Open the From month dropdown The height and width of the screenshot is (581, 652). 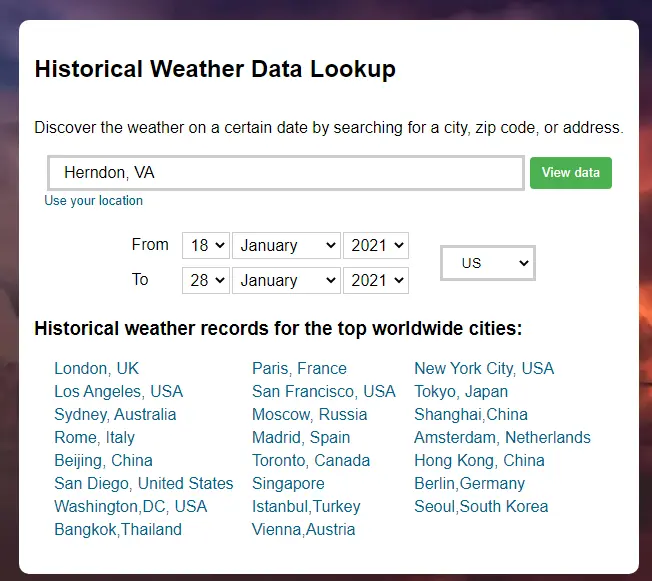tap(286, 245)
